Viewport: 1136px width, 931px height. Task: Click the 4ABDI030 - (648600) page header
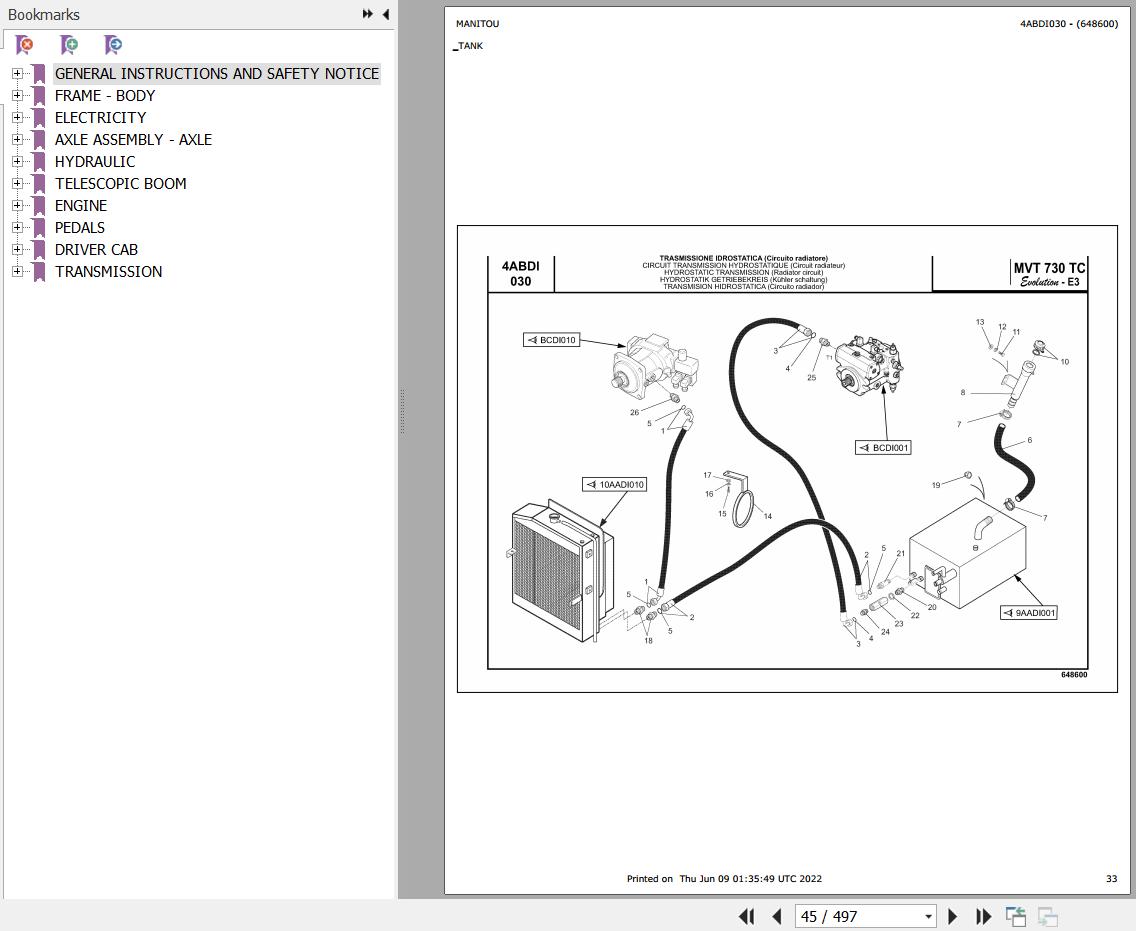(x=1069, y=24)
